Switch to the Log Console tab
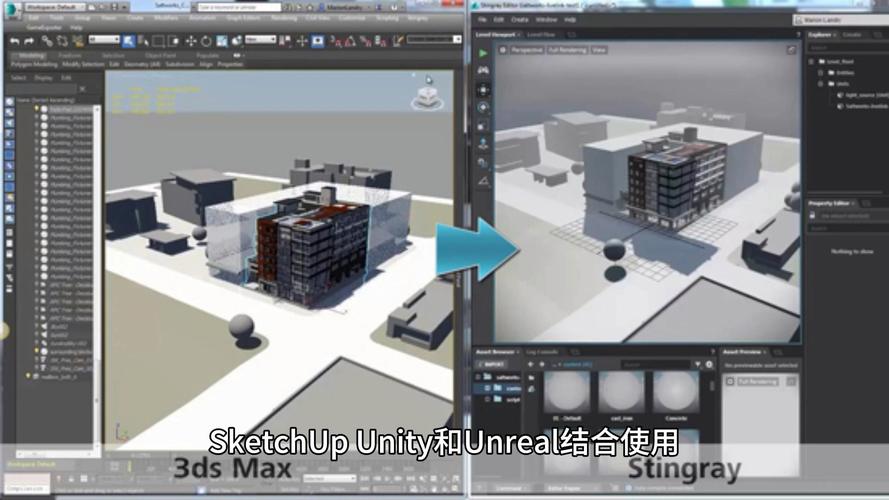The height and width of the screenshot is (500, 889). [x=542, y=352]
